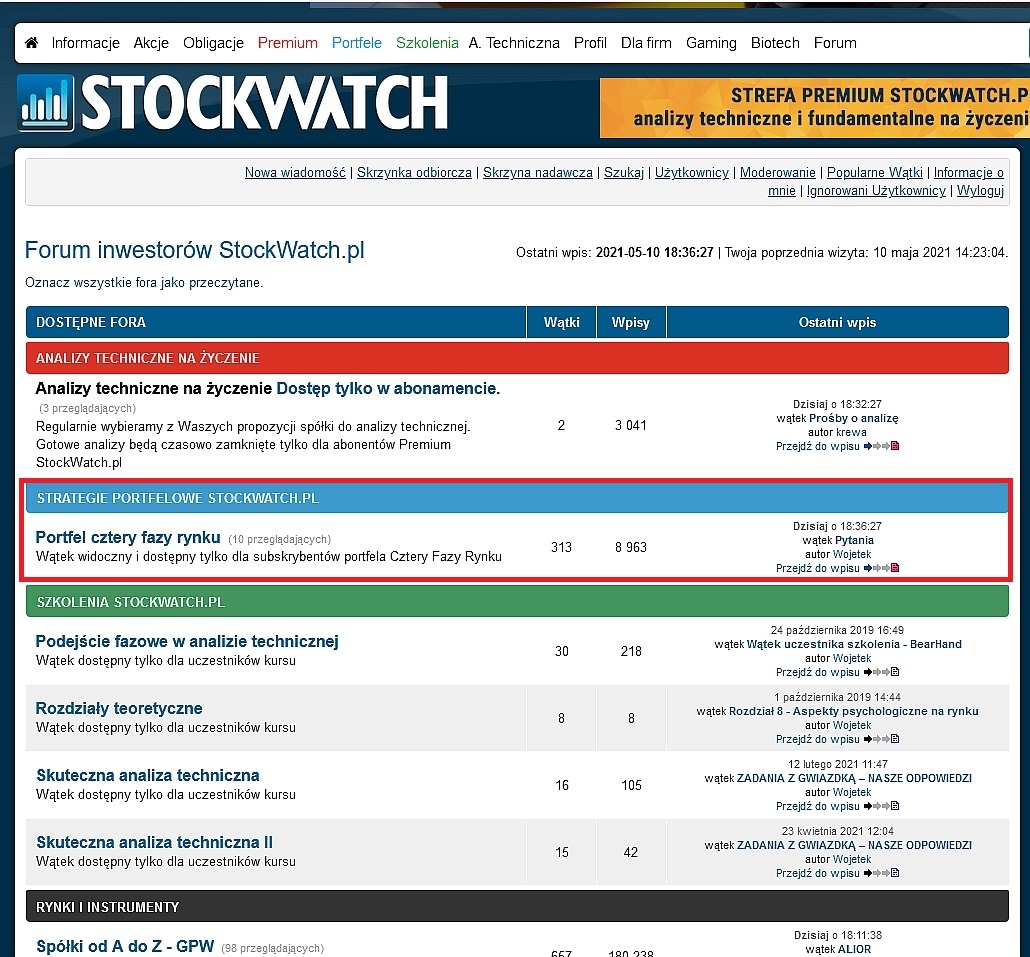The width and height of the screenshot is (1030, 957).
Task: Open the Premium menu item
Action: pyautogui.click(x=288, y=43)
